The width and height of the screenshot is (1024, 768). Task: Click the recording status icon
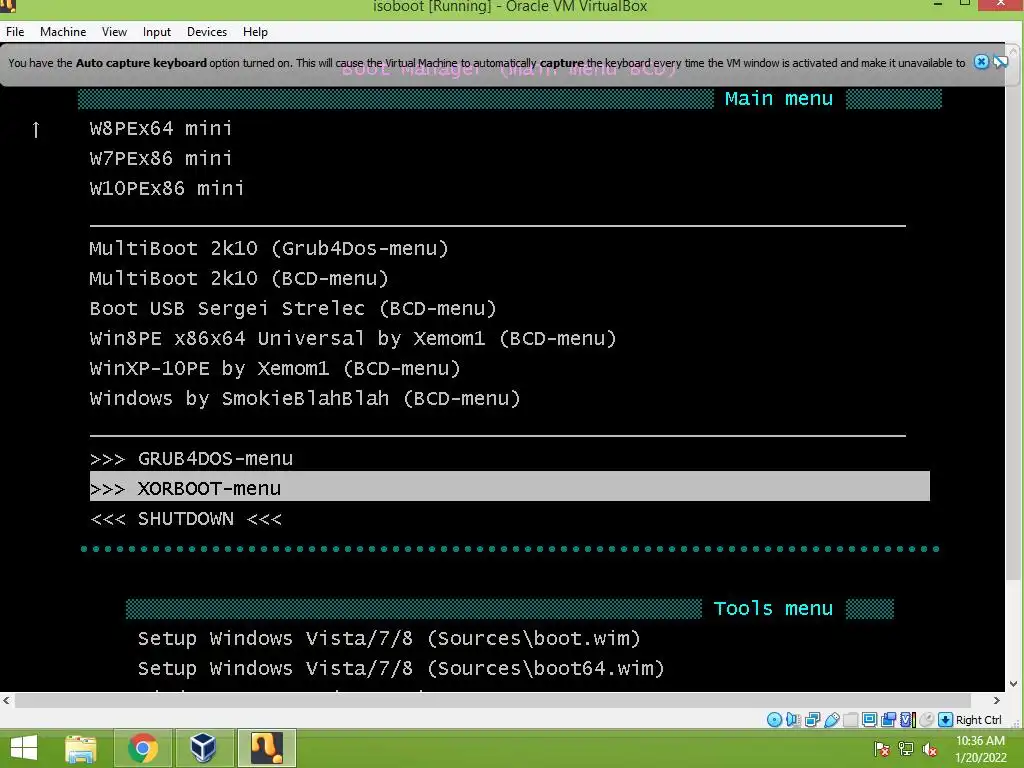coord(888,720)
